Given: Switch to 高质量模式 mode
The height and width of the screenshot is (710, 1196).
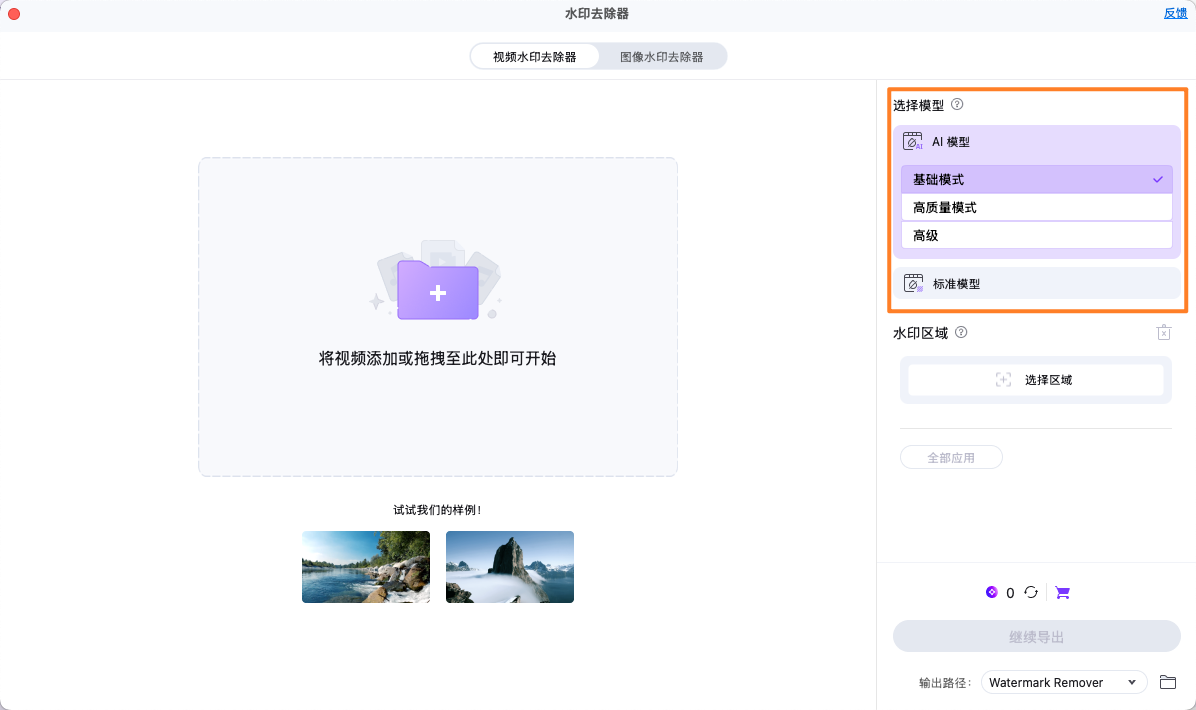Looking at the screenshot, I should point(1037,207).
